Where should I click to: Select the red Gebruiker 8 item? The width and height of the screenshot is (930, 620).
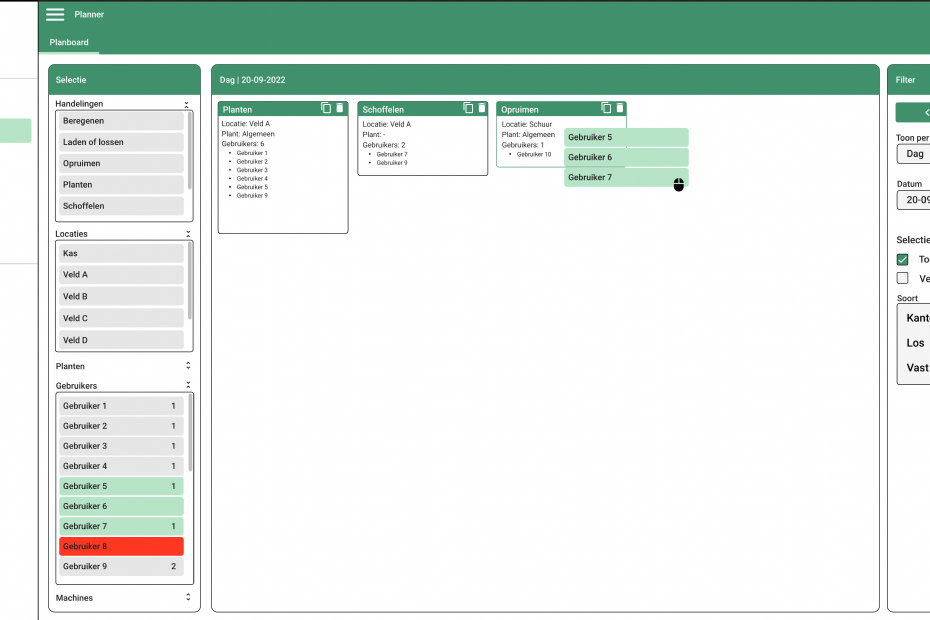pos(121,546)
